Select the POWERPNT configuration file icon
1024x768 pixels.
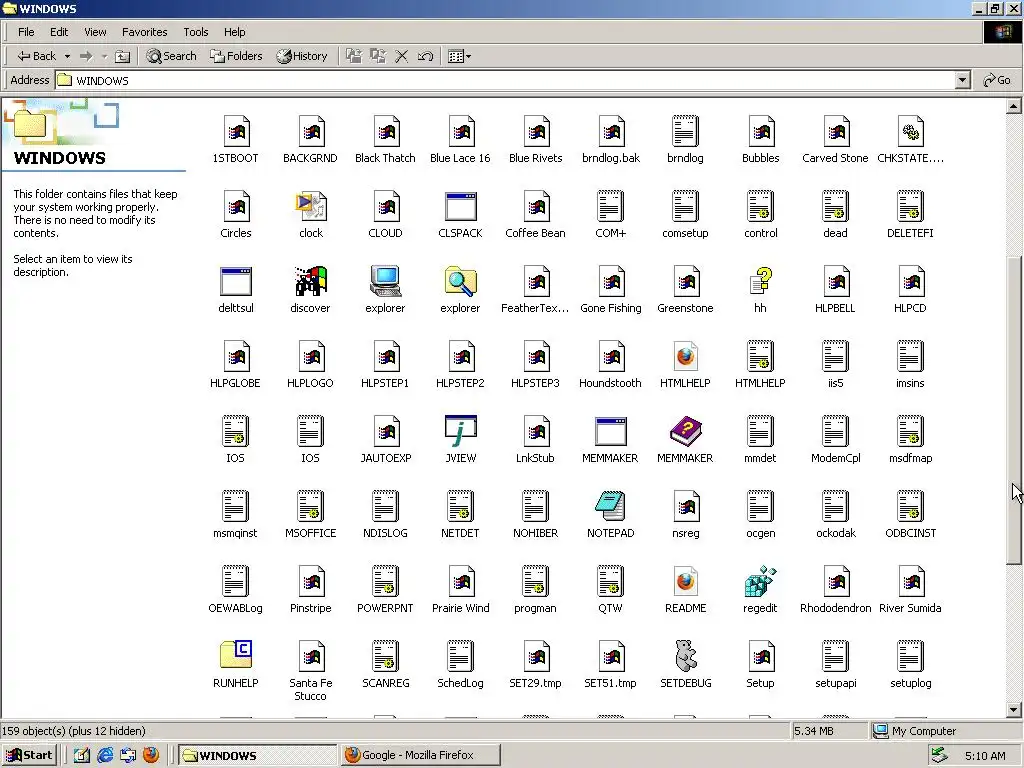point(385,582)
